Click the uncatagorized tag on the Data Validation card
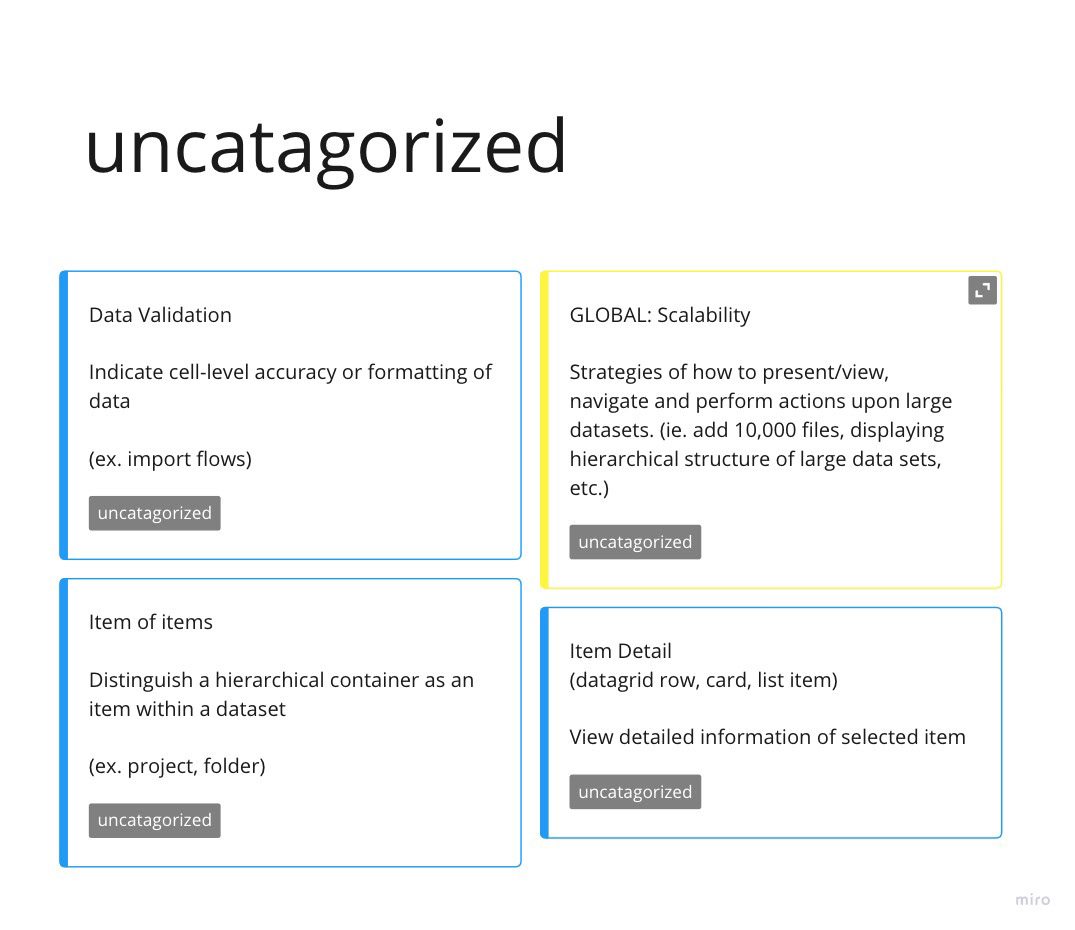Viewport: 1075px width, 930px height. coord(155,513)
